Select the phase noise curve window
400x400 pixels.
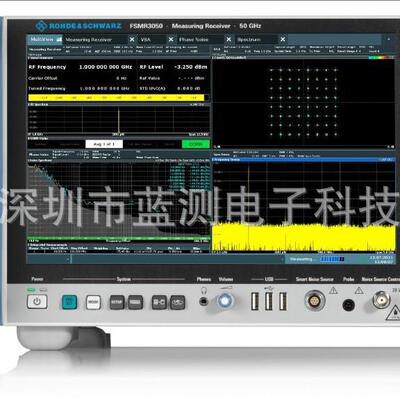coord(119,200)
